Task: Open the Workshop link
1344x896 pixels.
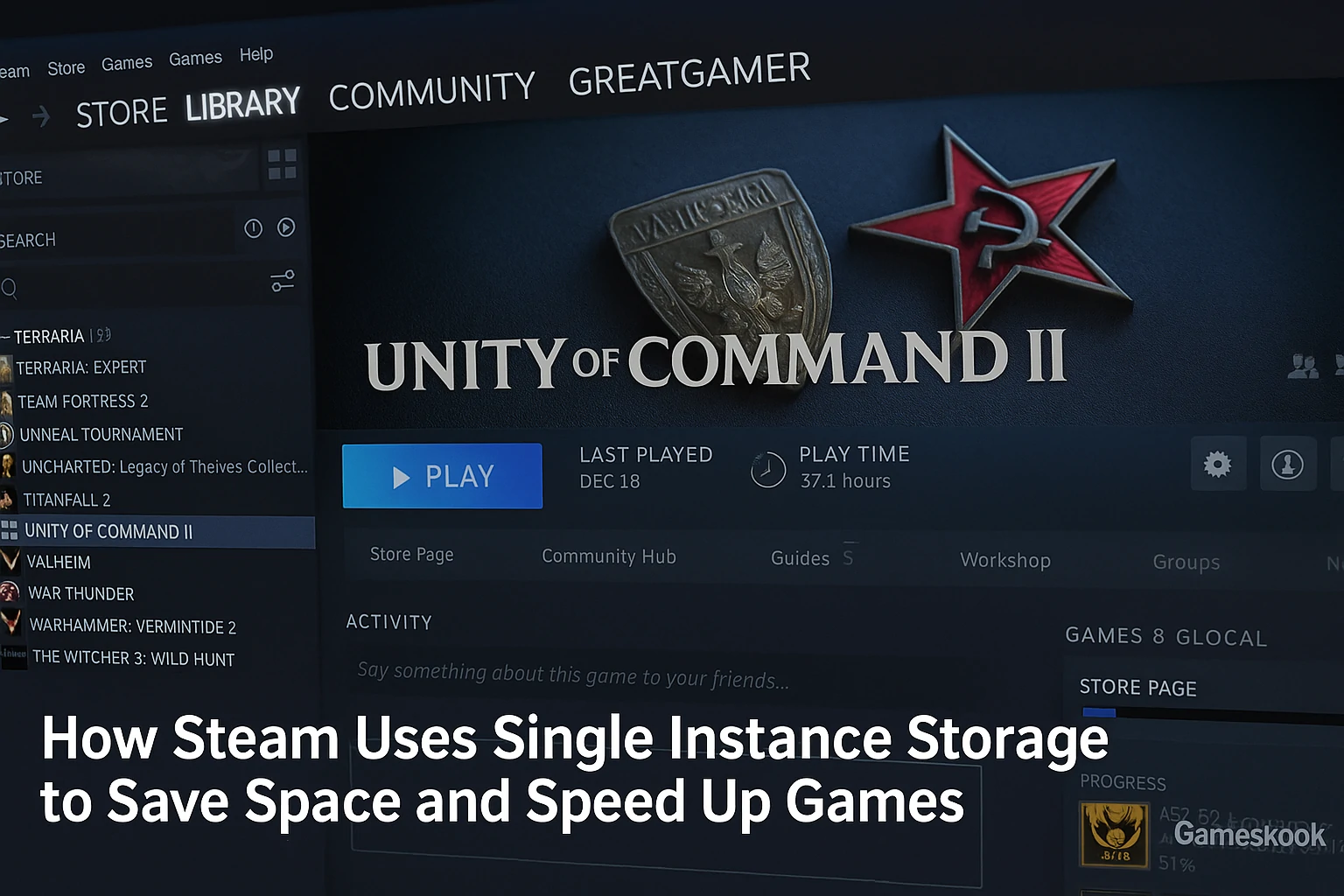Action: (1005, 560)
